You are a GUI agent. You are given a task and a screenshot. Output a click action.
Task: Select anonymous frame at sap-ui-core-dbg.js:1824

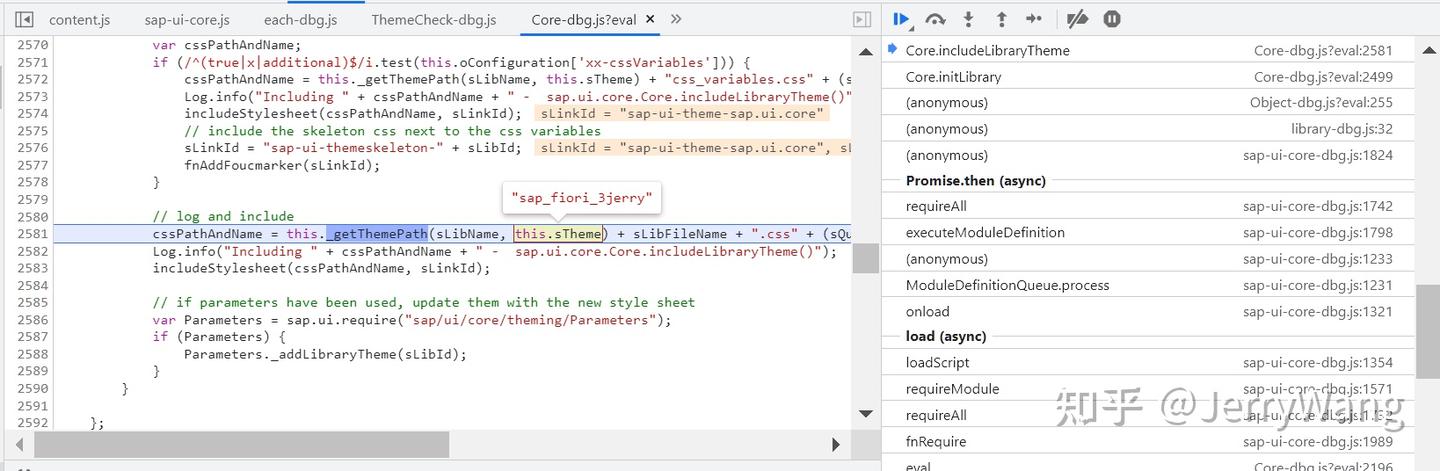click(x=1148, y=154)
